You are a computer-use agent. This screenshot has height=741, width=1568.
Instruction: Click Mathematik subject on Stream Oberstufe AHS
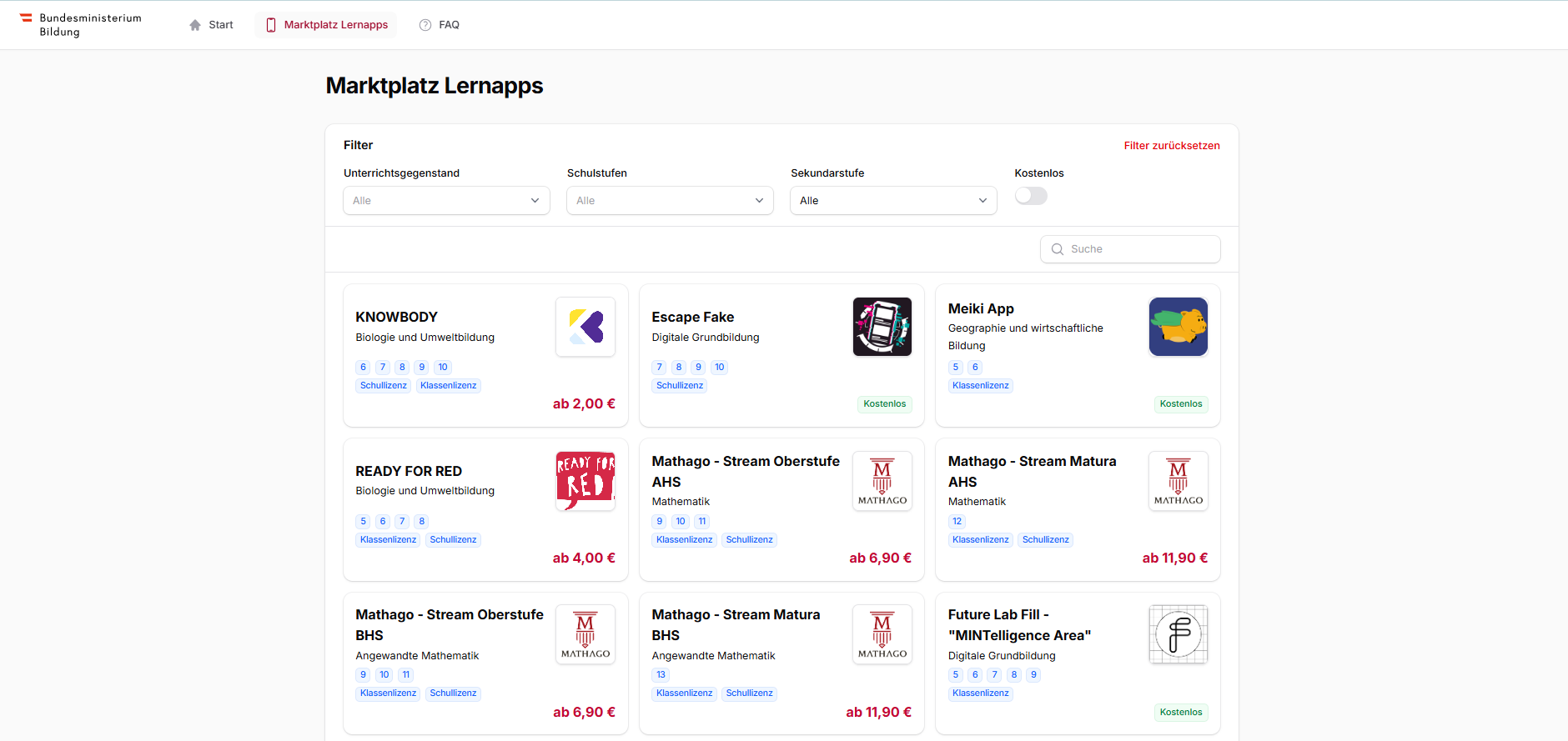click(681, 502)
